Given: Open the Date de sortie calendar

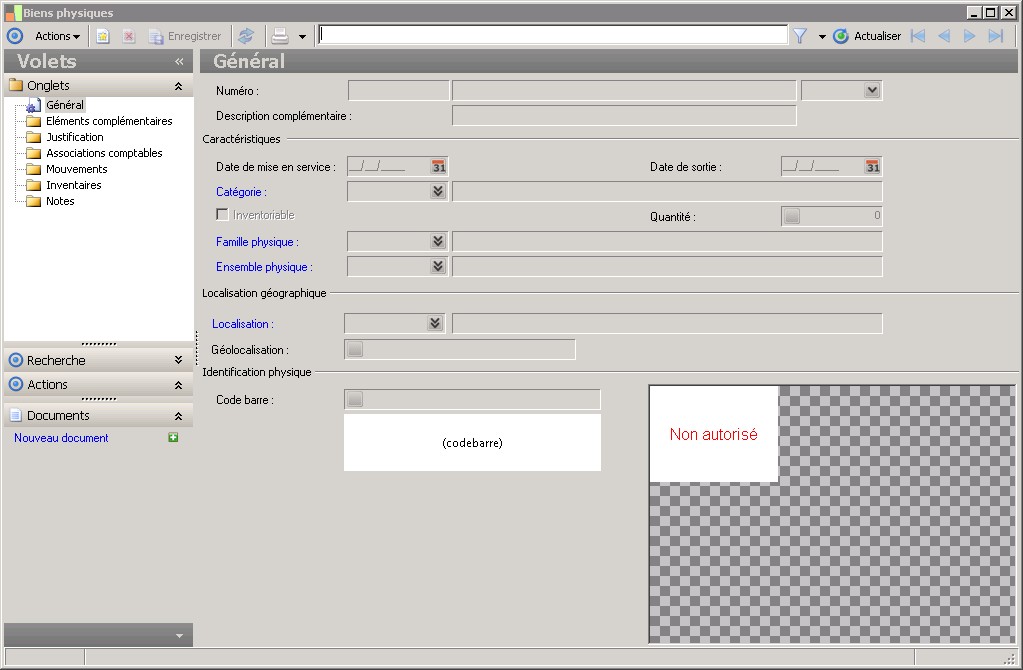Looking at the screenshot, I should pos(872,167).
